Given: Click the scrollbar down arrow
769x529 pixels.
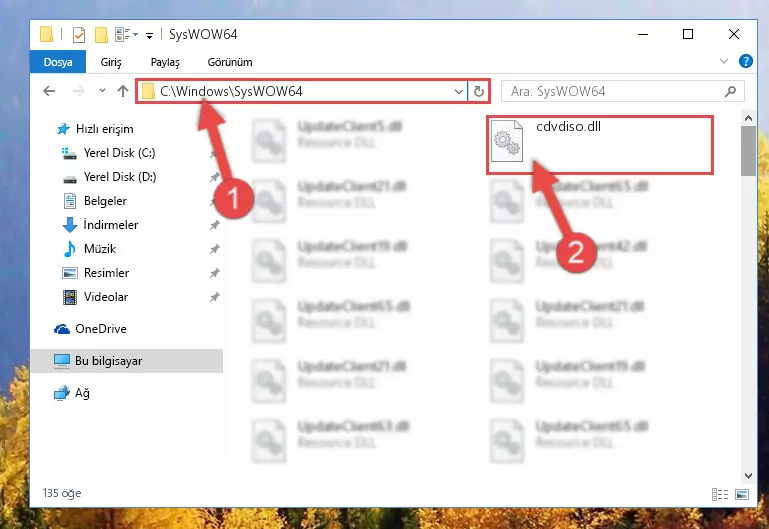Looking at the screenshot, I should pyautogui.click(x=748, y=476).
